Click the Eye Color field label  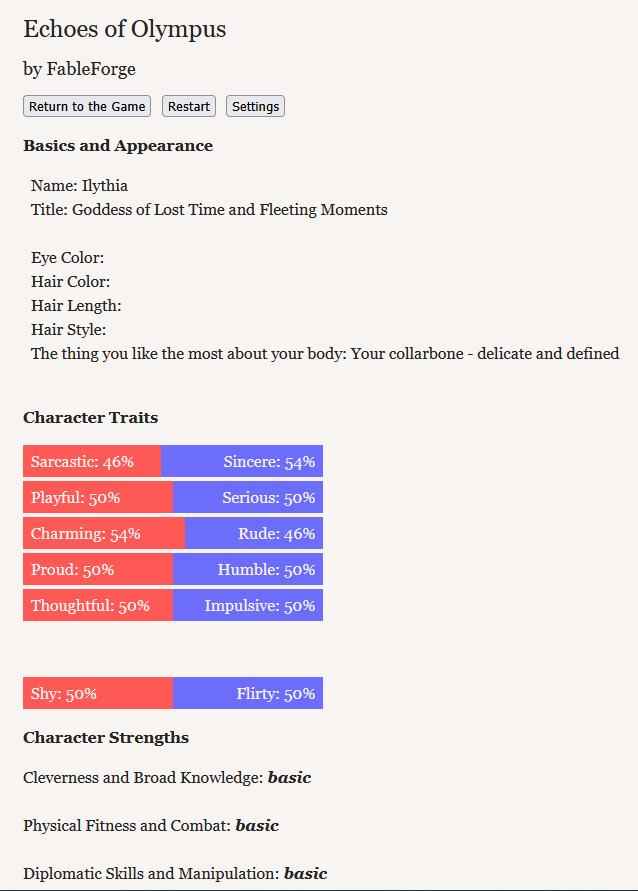[x=68, y=258]
